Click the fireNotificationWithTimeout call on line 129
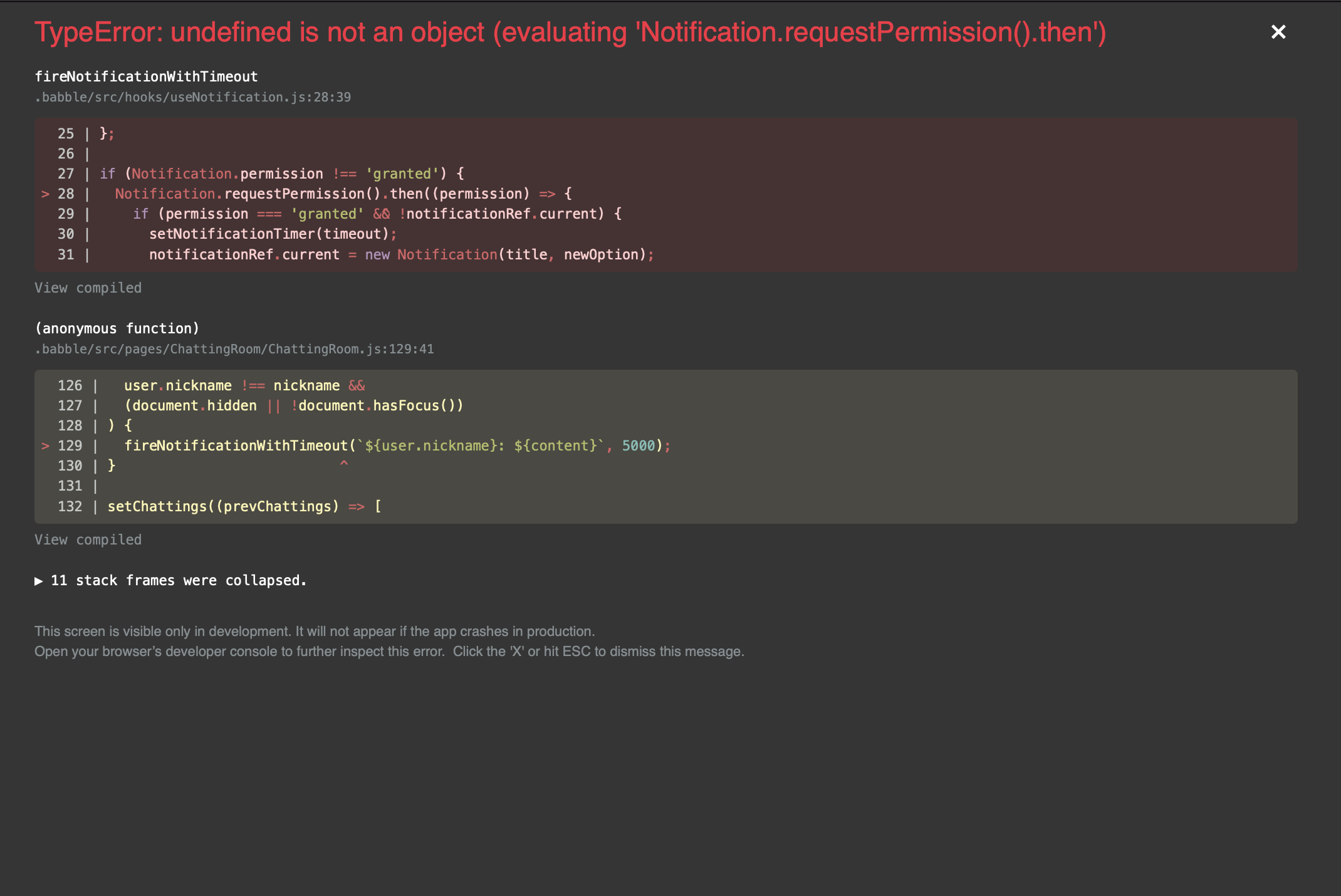1341x896 pixels. pyautogui.click(x=236, y=445)
